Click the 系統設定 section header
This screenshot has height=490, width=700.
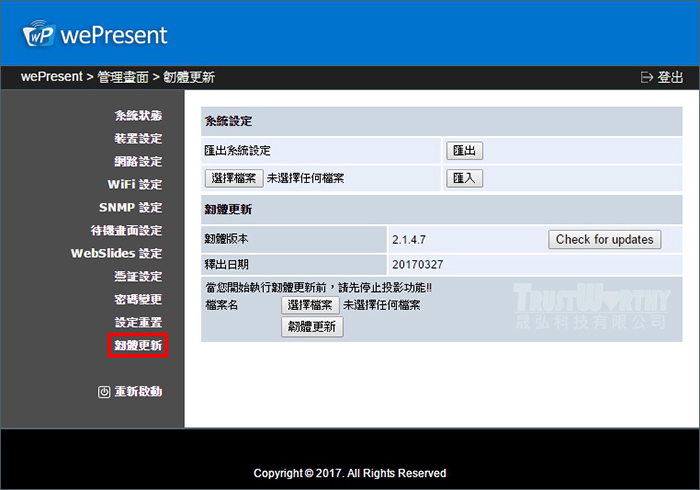228,121
